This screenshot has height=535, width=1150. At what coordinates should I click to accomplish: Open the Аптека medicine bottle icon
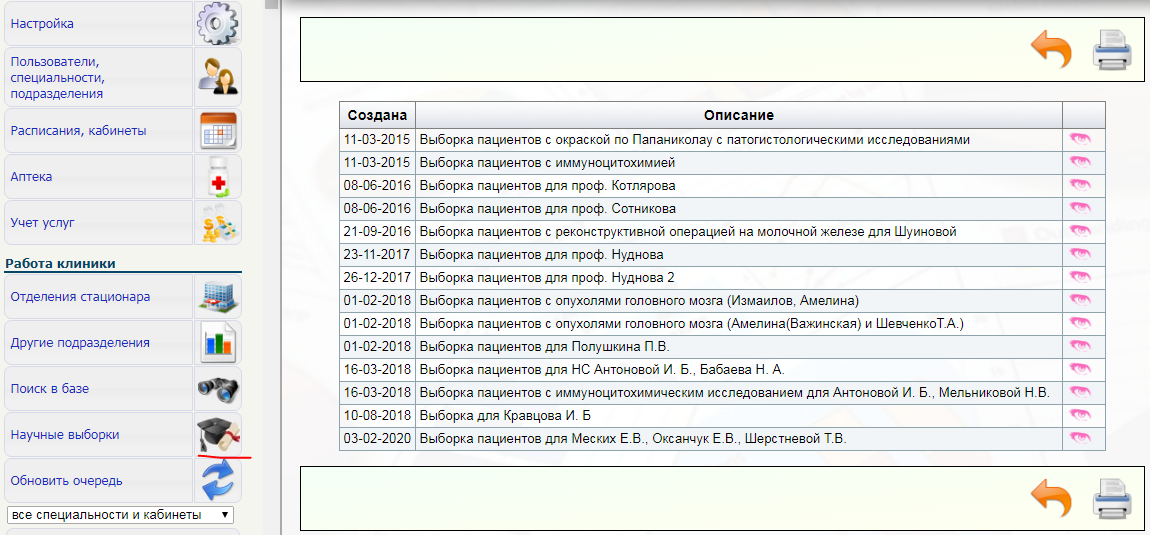click(217, 177)
